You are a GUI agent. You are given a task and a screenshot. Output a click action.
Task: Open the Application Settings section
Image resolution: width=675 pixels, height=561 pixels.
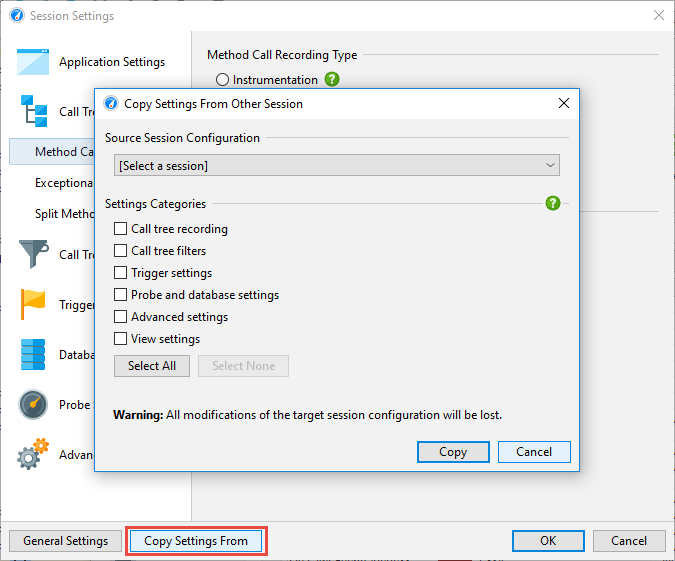111,62
